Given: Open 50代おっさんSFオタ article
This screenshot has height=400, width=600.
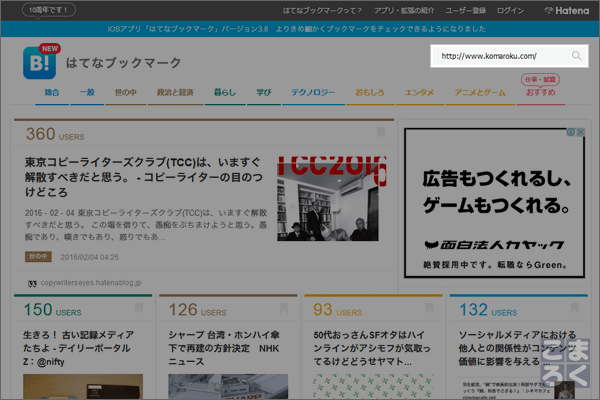Looking at the screenshot, I should coord(372,348).
